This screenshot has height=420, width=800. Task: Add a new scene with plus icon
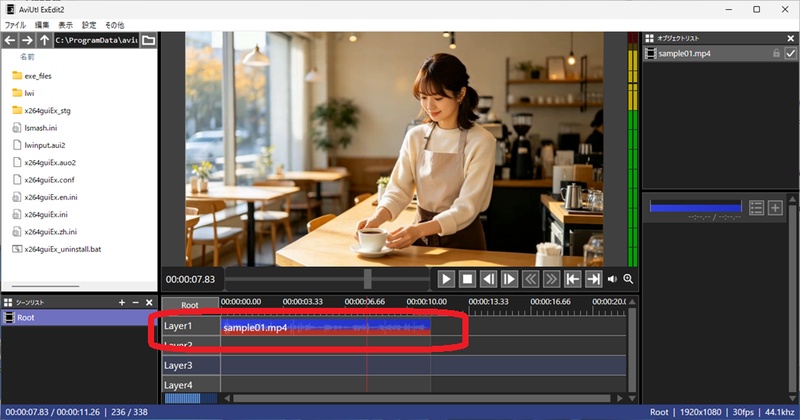pos(122,303)
